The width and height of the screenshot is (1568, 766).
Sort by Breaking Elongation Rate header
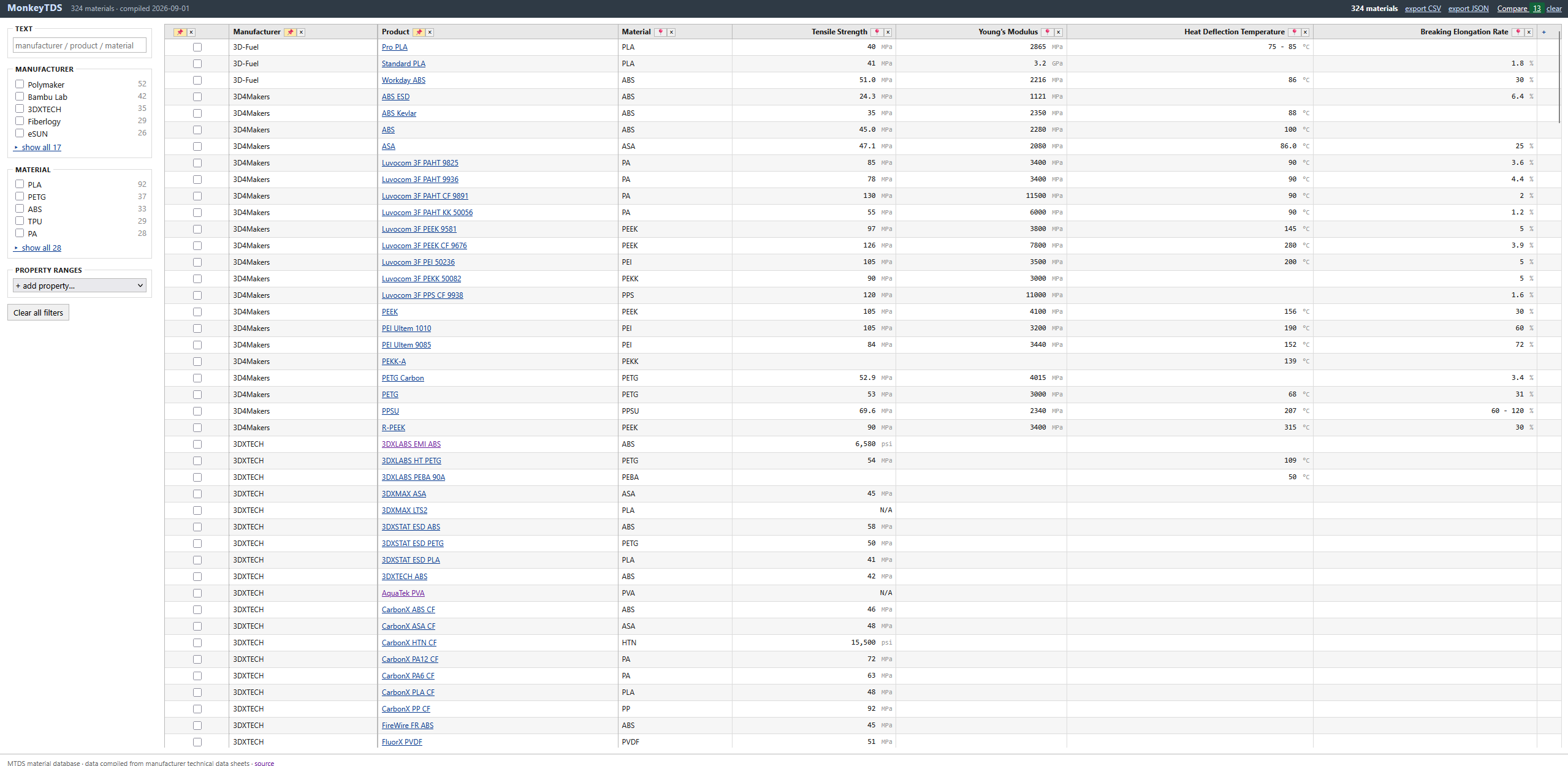click(1464, 32)
